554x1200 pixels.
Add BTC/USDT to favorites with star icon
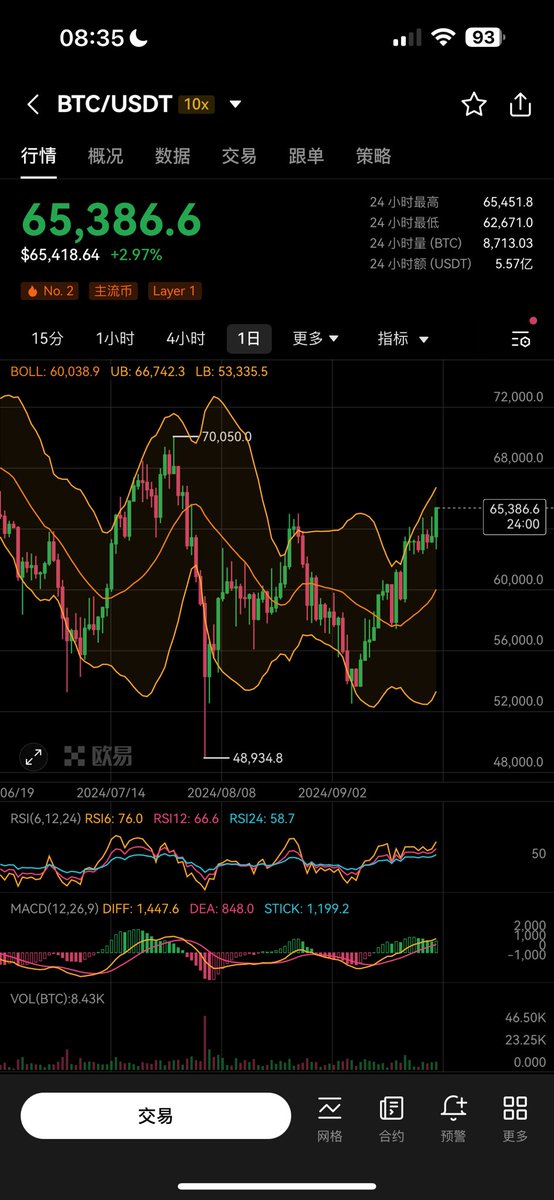pyautogui.click(x=473, y=104)
